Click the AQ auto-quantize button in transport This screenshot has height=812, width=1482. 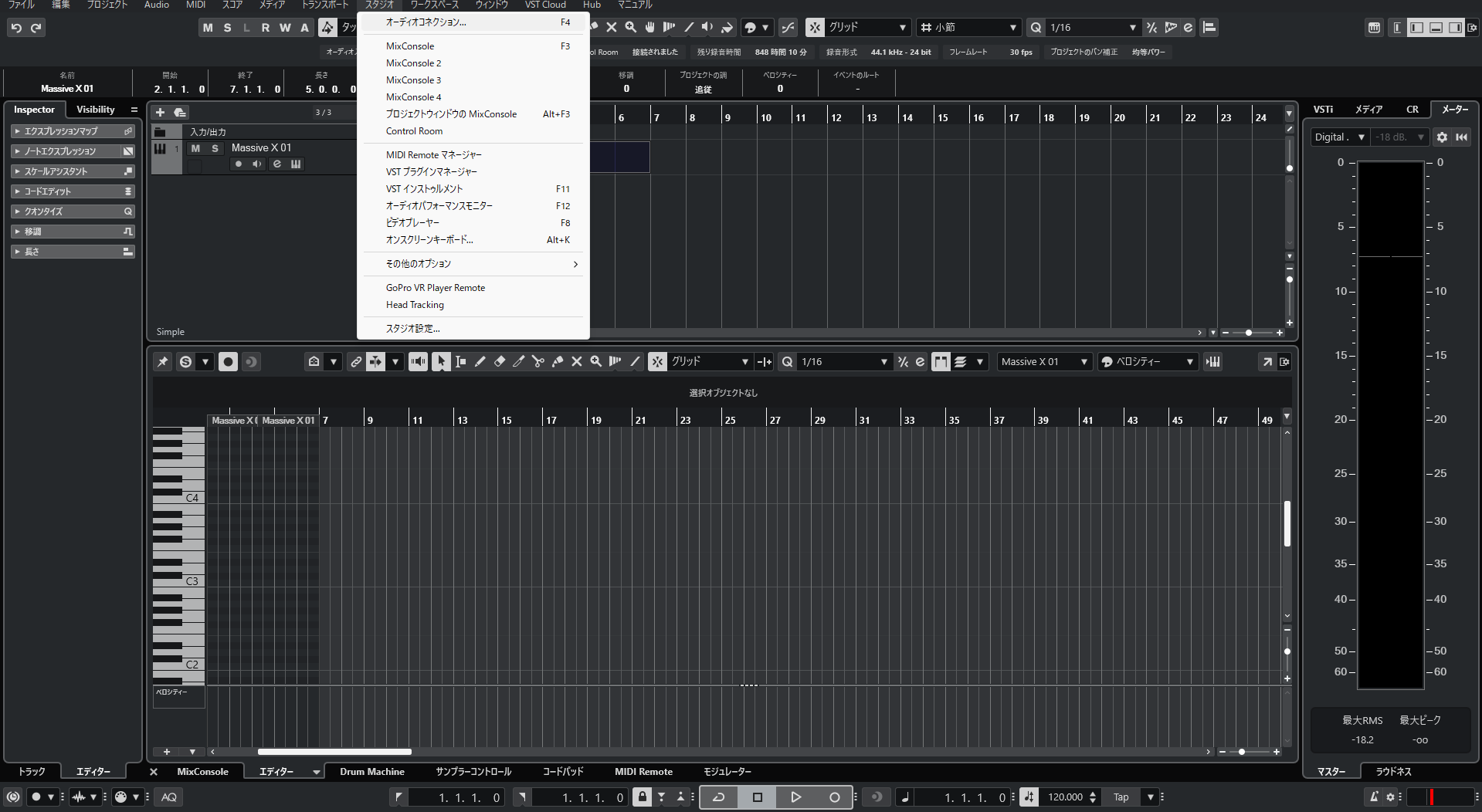(x=169, y=797)
